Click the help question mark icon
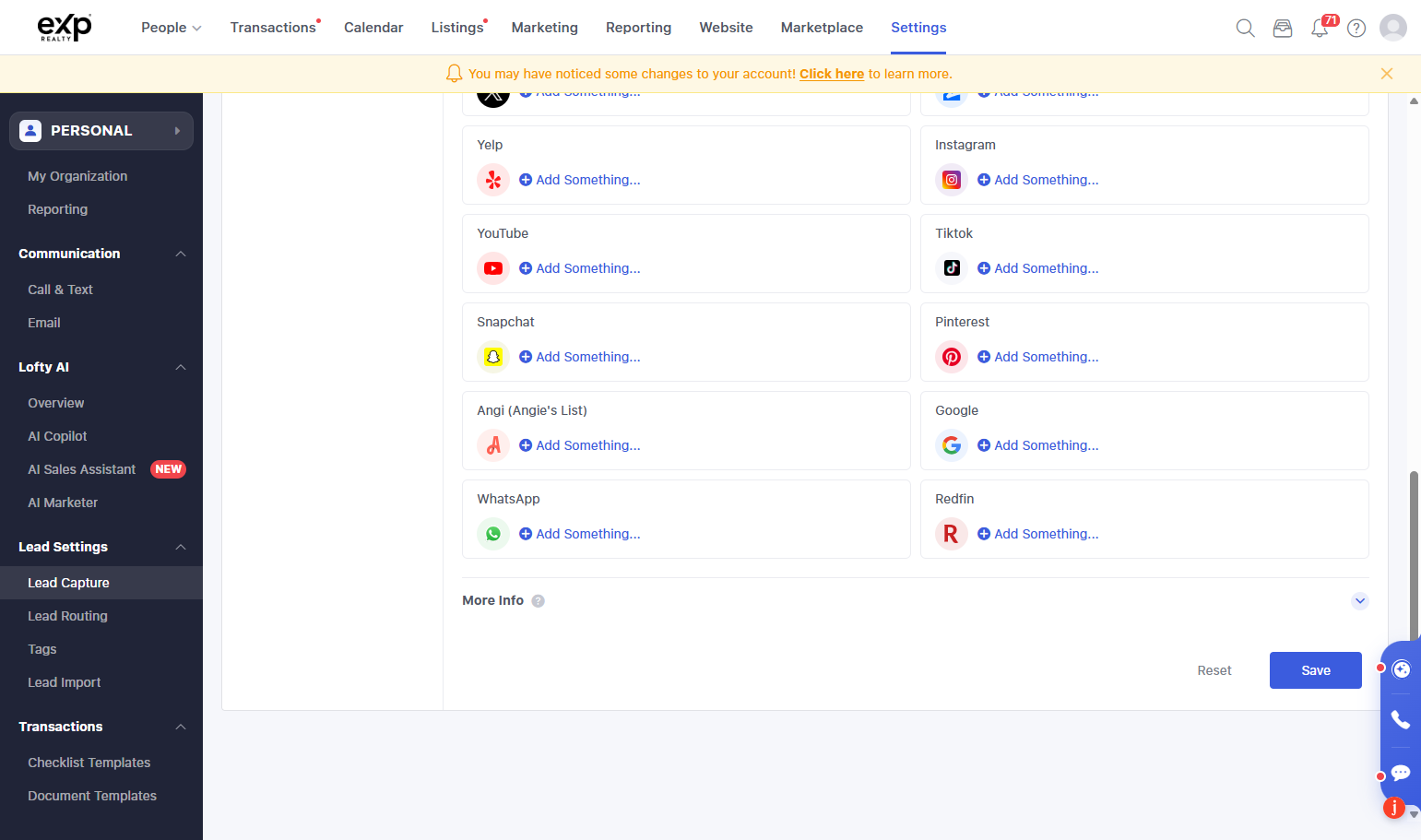The width and height of the screenshot is (1421, 840). tap(1356, 28)
